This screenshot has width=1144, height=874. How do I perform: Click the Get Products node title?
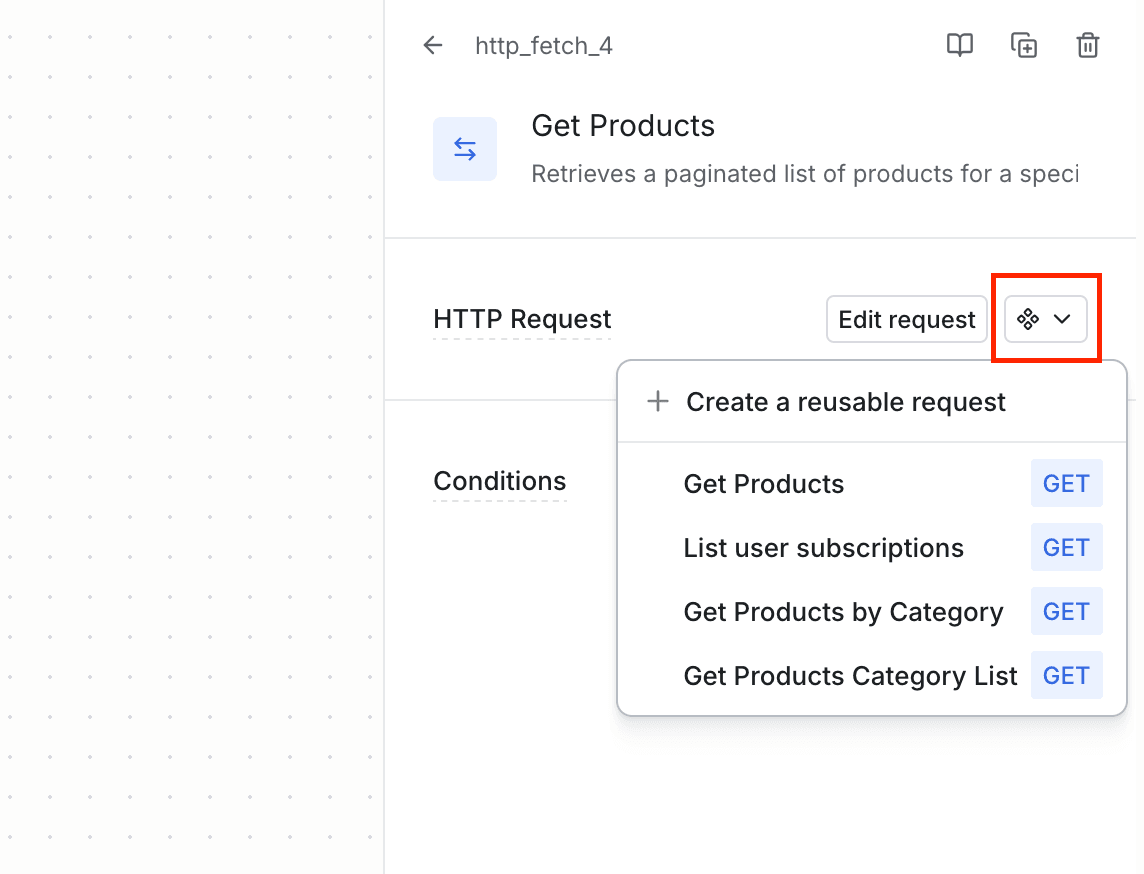(623, 125)
